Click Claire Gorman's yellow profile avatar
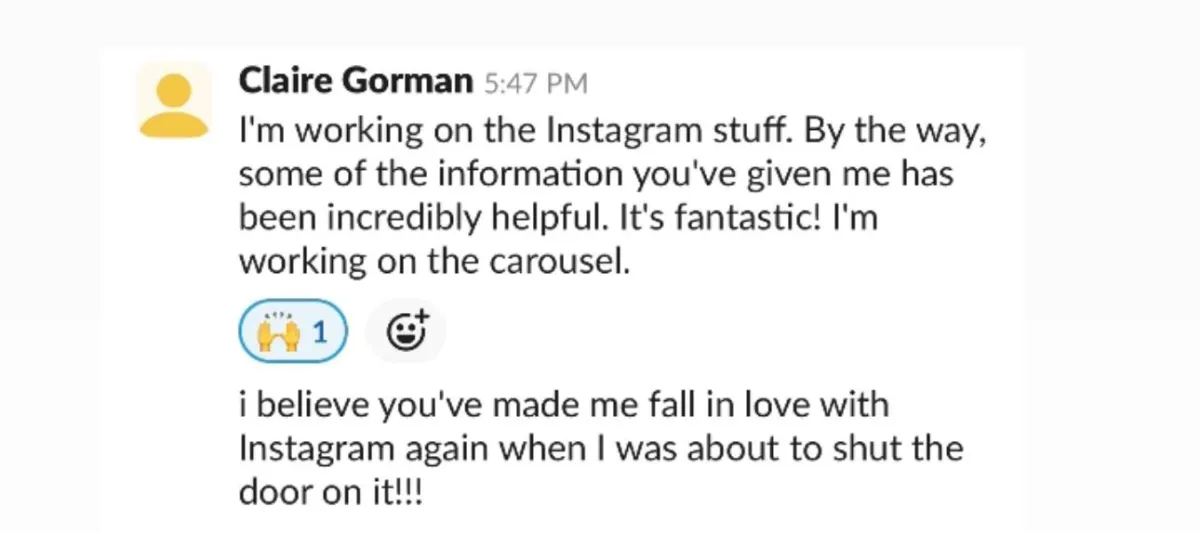Viewport: 1200px width, 533px height. click(173, 99)
